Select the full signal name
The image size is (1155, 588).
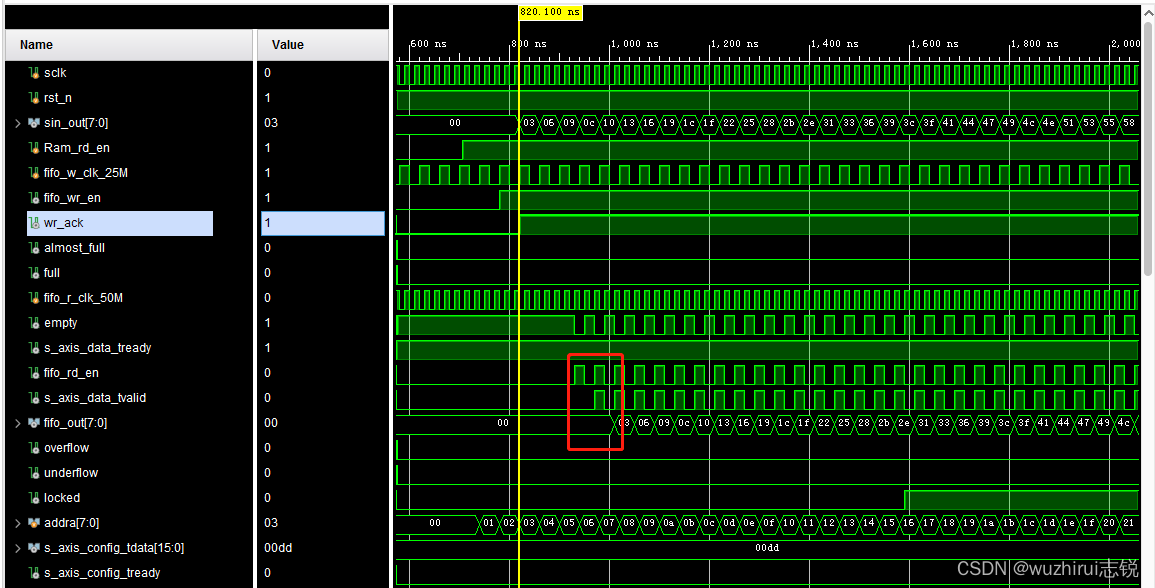point(52,273)
